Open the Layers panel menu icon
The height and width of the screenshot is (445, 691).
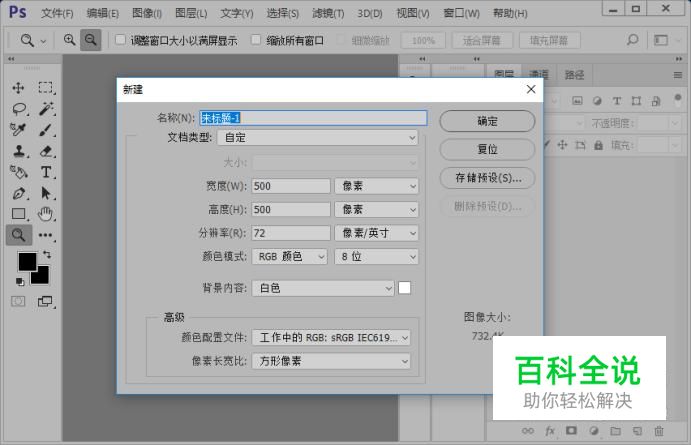(x=678, y=75)
